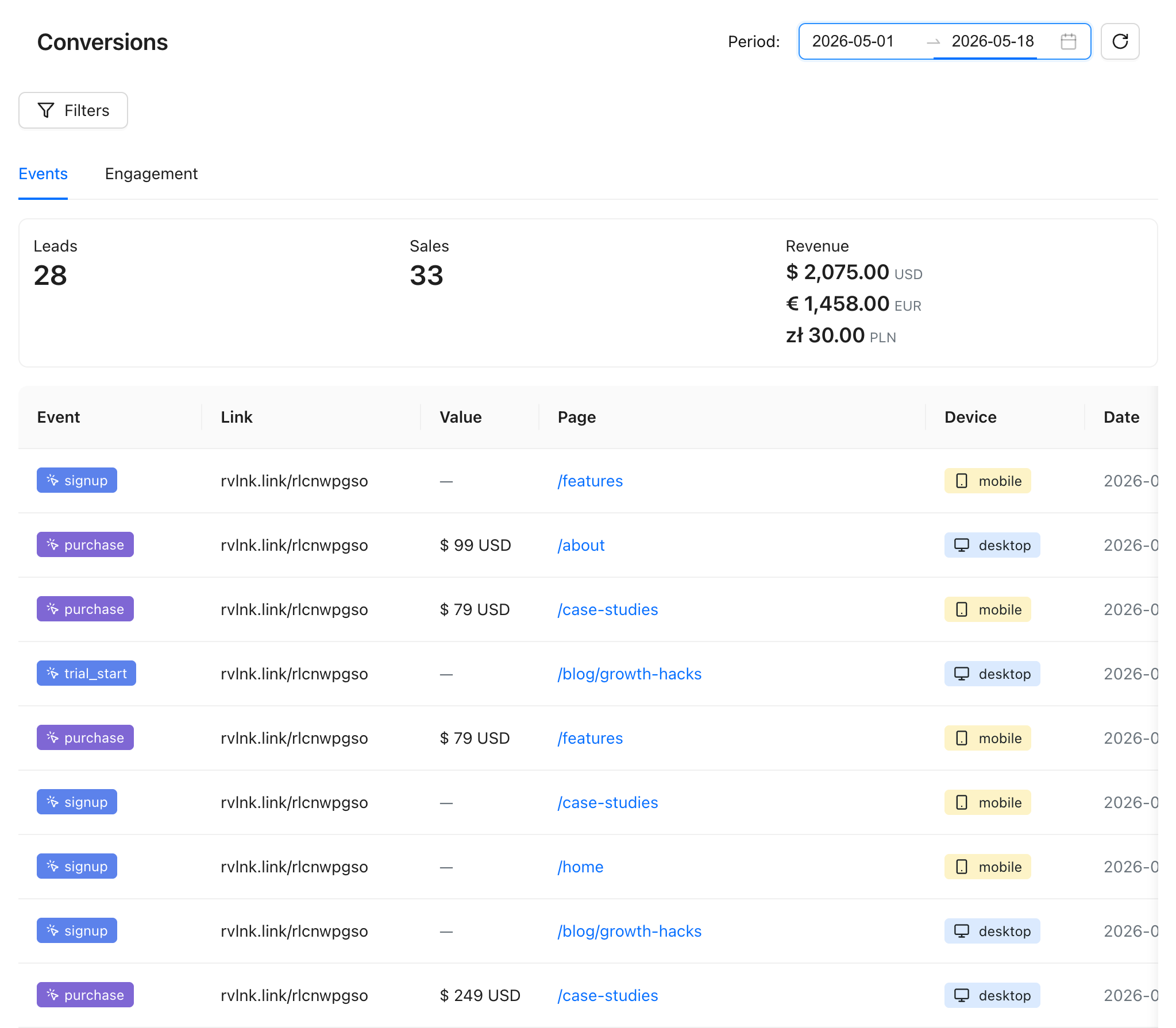Click the trial_start event badge
Viewport: 1176px width, 1028px height.
(86, 673)
